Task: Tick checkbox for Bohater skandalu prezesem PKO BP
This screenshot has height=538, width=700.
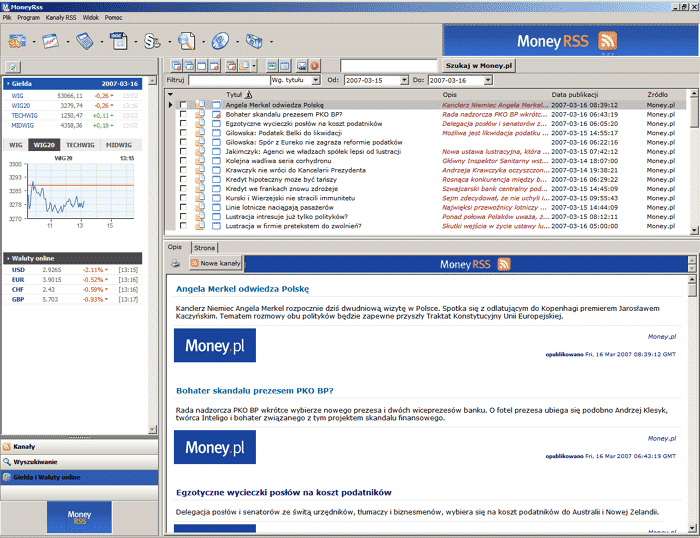Action: (x=183, y=114)
